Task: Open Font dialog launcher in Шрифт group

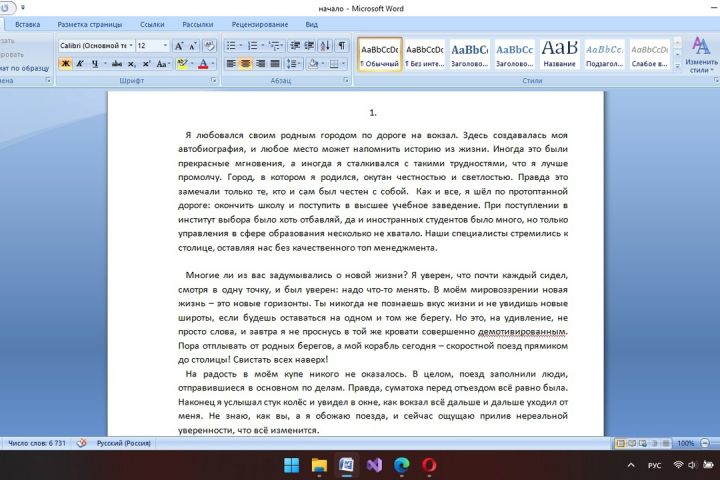Action: pyautogui.click(x=214, y=80)
